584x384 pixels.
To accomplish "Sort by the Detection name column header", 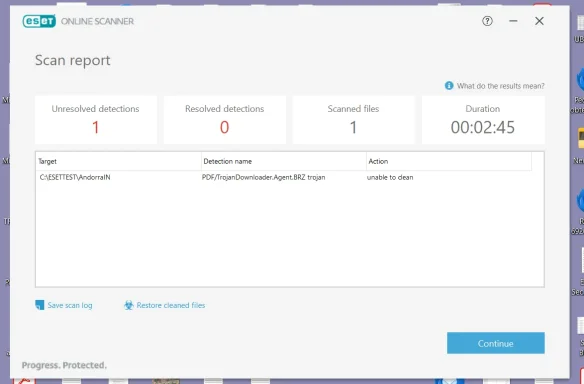I will click(284, 161).
